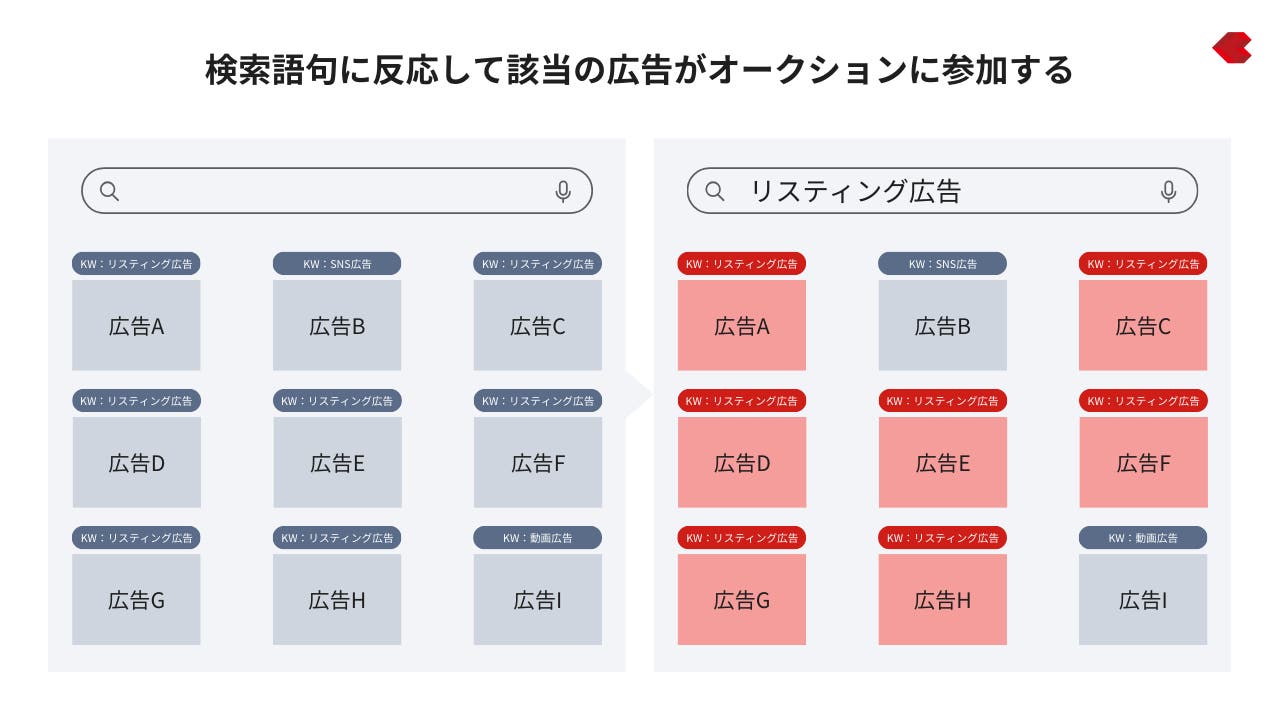Click the microphone icon in the empty search bar
The image size is (1280, 720).
tap(563, 191)
